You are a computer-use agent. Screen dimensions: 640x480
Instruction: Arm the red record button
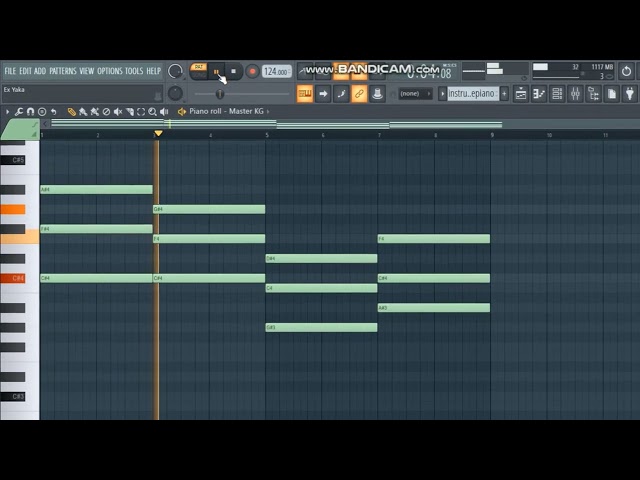252,71
